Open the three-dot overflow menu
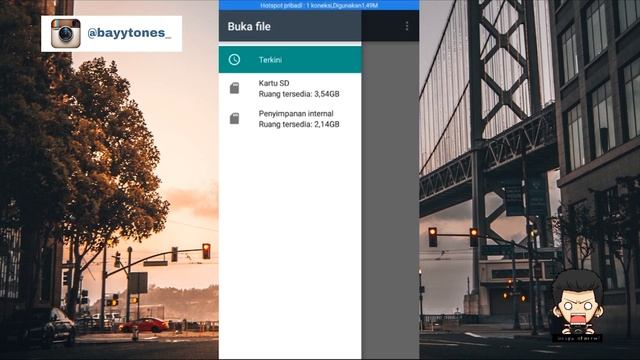The width and height of the screenshot is (640, 360). [407, 26]
